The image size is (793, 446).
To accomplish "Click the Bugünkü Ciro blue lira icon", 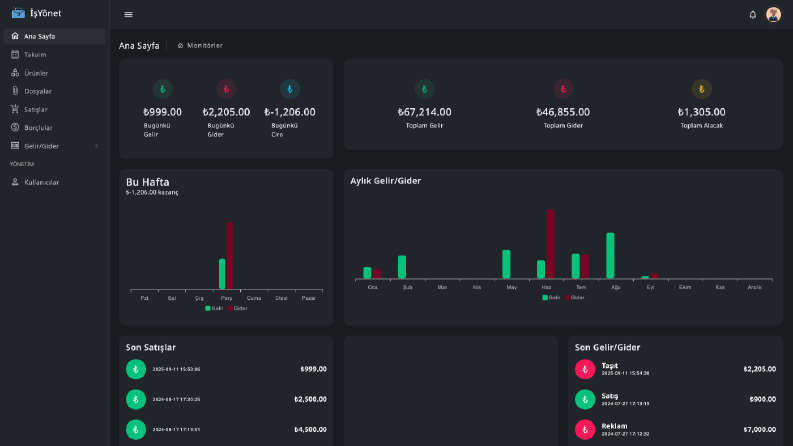I will point(290,89).
